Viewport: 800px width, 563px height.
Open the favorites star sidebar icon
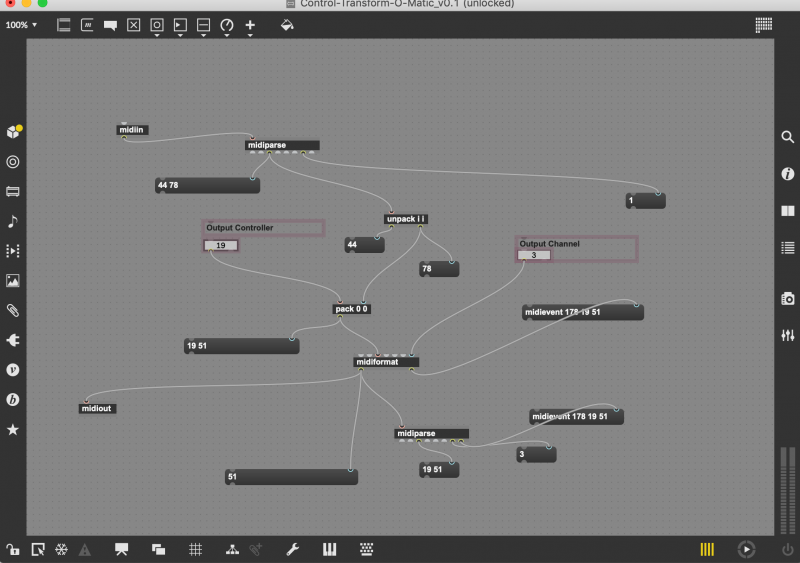13,430
